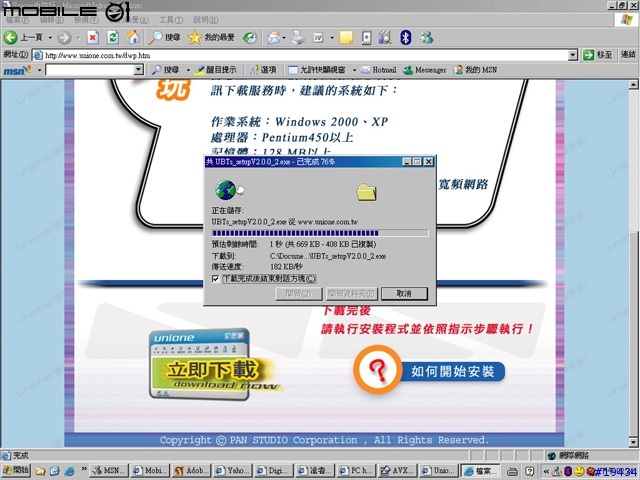
Task: Open the yellow note Discuss icon
Action: pos(346,38)
